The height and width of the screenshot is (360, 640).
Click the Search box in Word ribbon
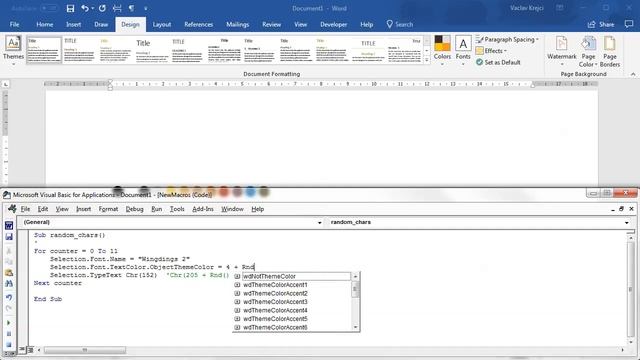click(400, 24)
